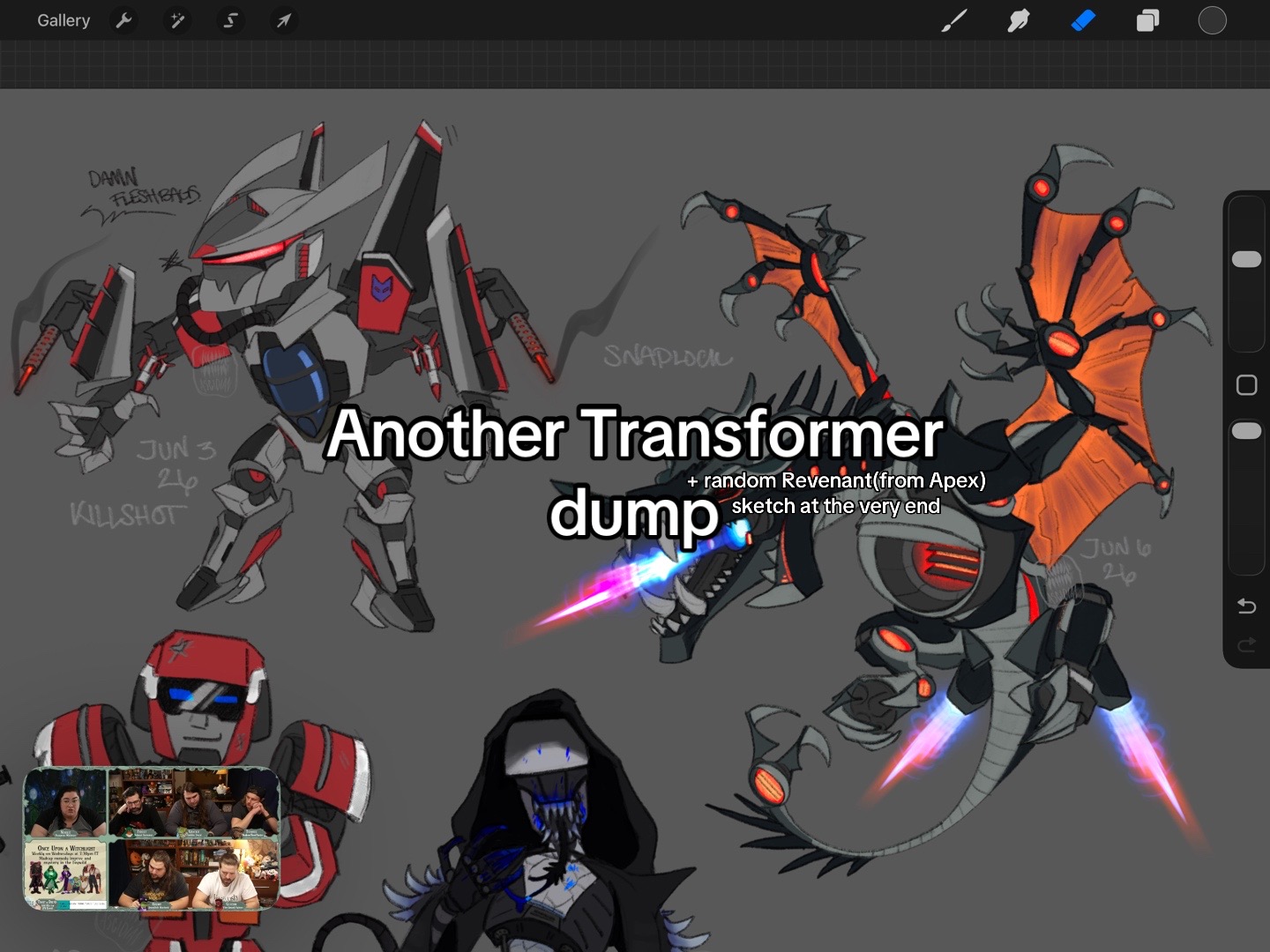
Task: Select the Smudge tool
Action: coord(1019,20)
